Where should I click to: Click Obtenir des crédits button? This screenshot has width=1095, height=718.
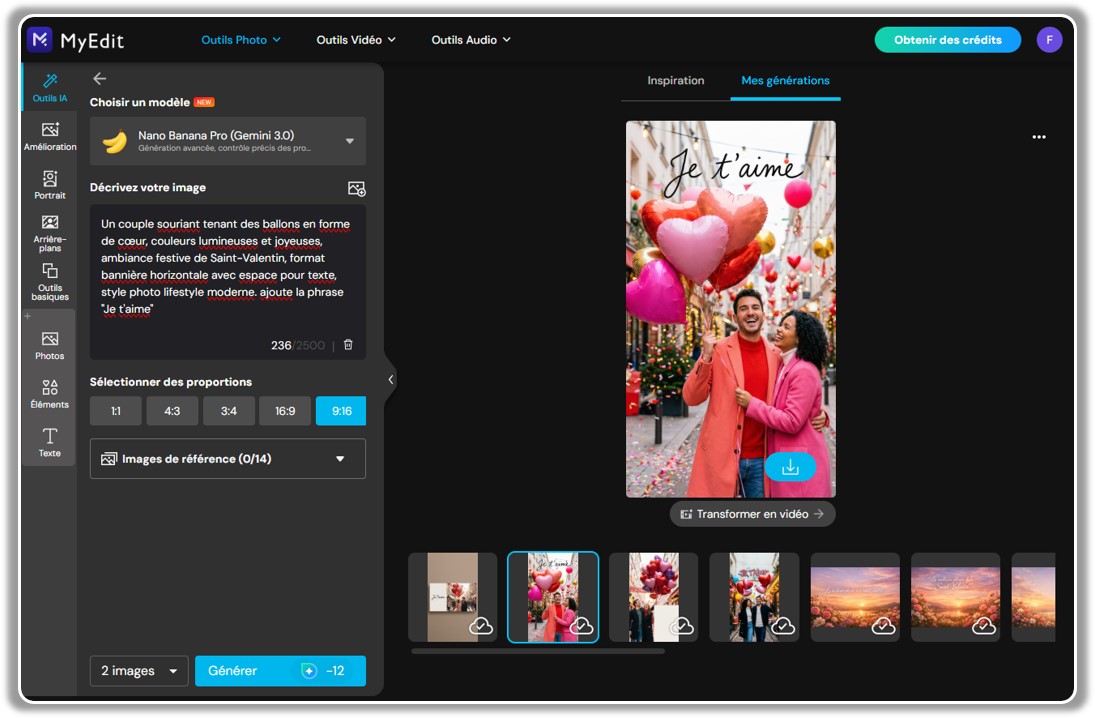tap(948, 40)
